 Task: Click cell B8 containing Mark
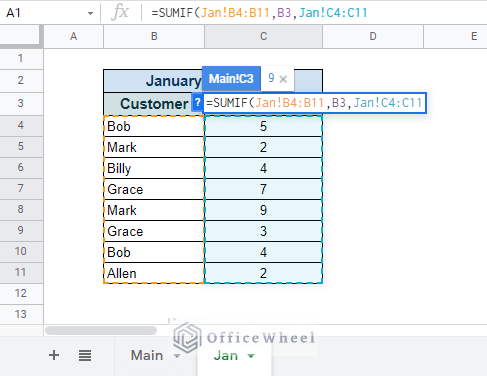tap(154, 210)
